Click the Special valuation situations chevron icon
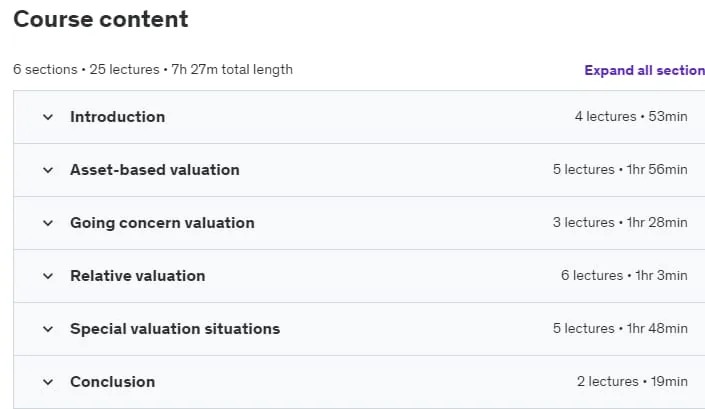 48,329
